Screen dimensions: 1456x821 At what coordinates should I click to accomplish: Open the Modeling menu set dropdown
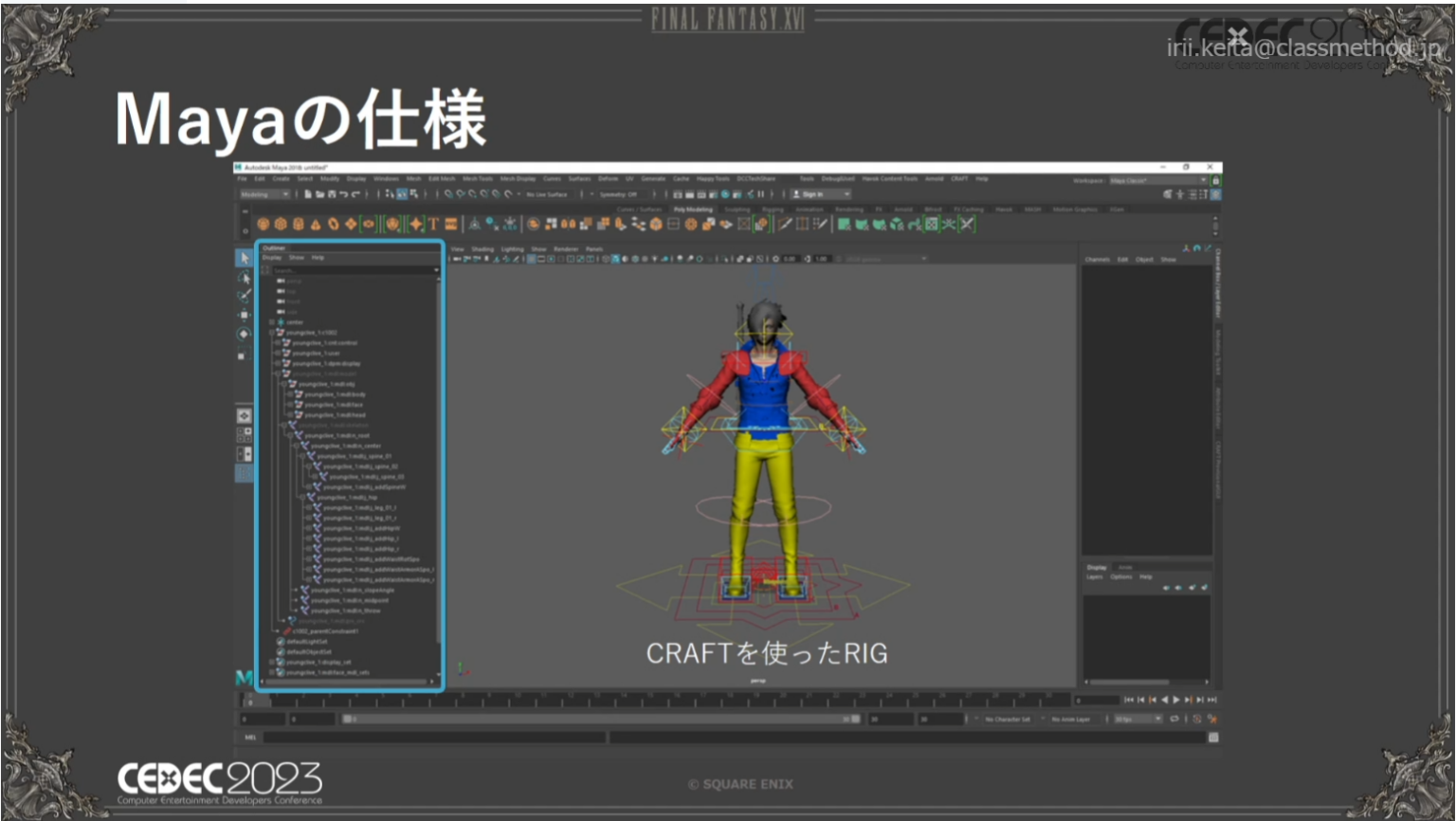[x=264, y=193]
